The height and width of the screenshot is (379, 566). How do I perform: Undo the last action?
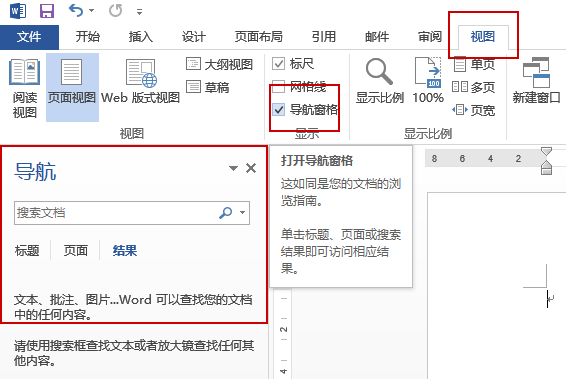(x=76, y=10)
